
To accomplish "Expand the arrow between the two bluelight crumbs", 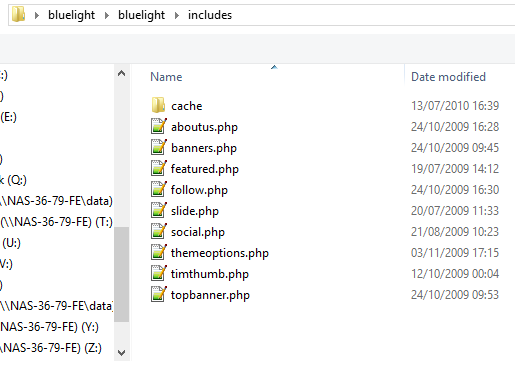I will [x=107, y=15].
